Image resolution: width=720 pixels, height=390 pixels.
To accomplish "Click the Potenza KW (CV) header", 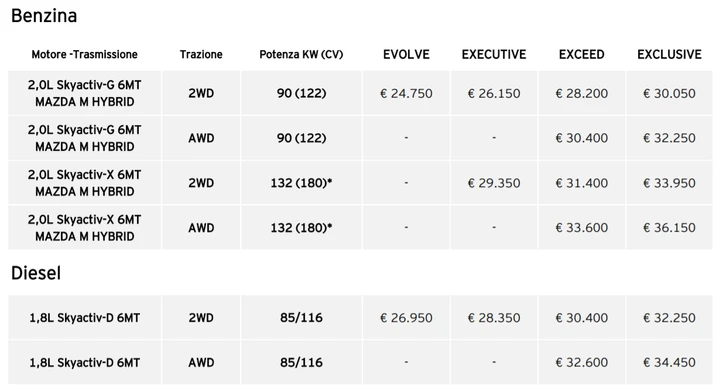I will (301, 55).
